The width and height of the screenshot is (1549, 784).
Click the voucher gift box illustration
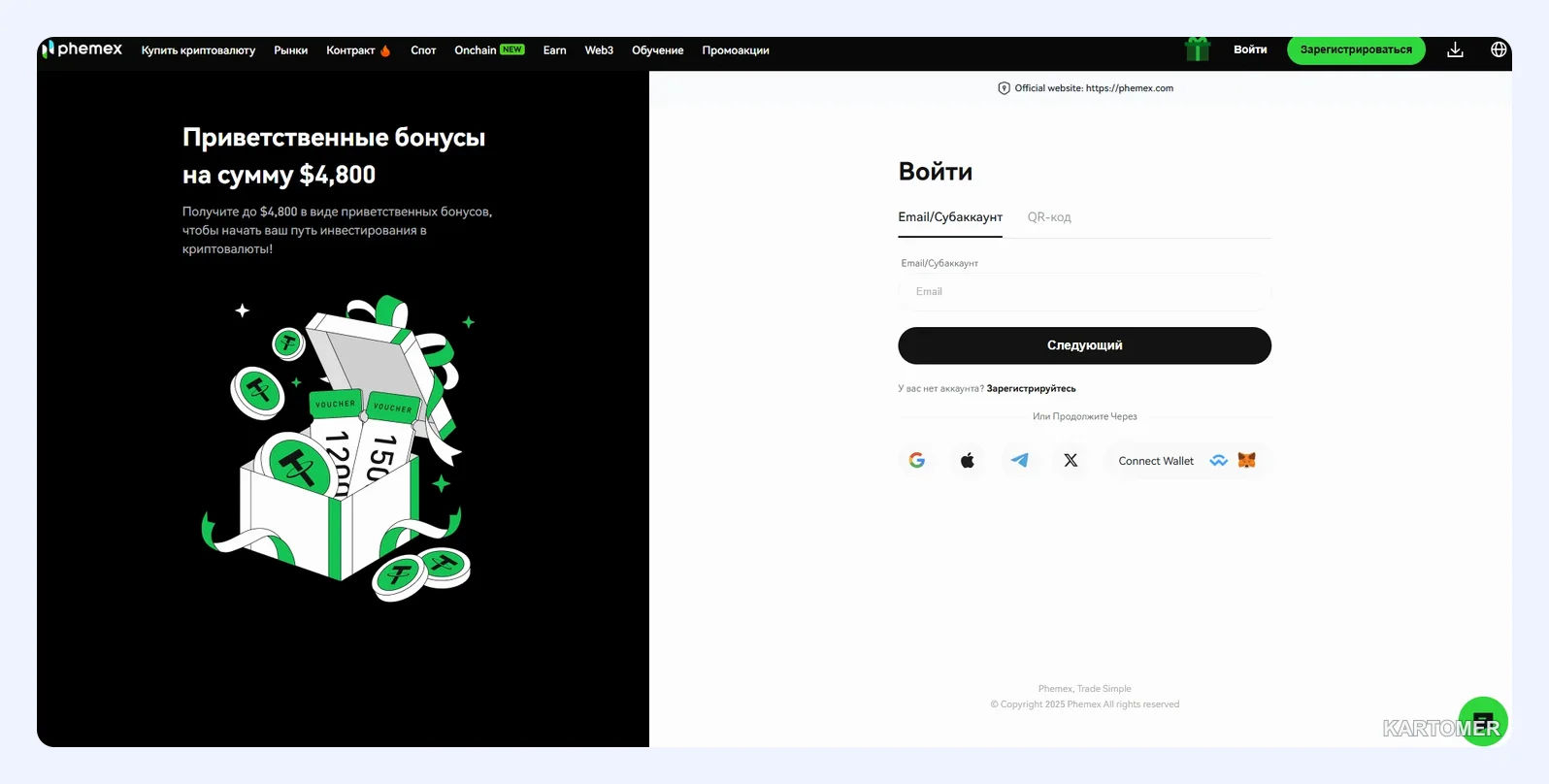click(337, 448)
